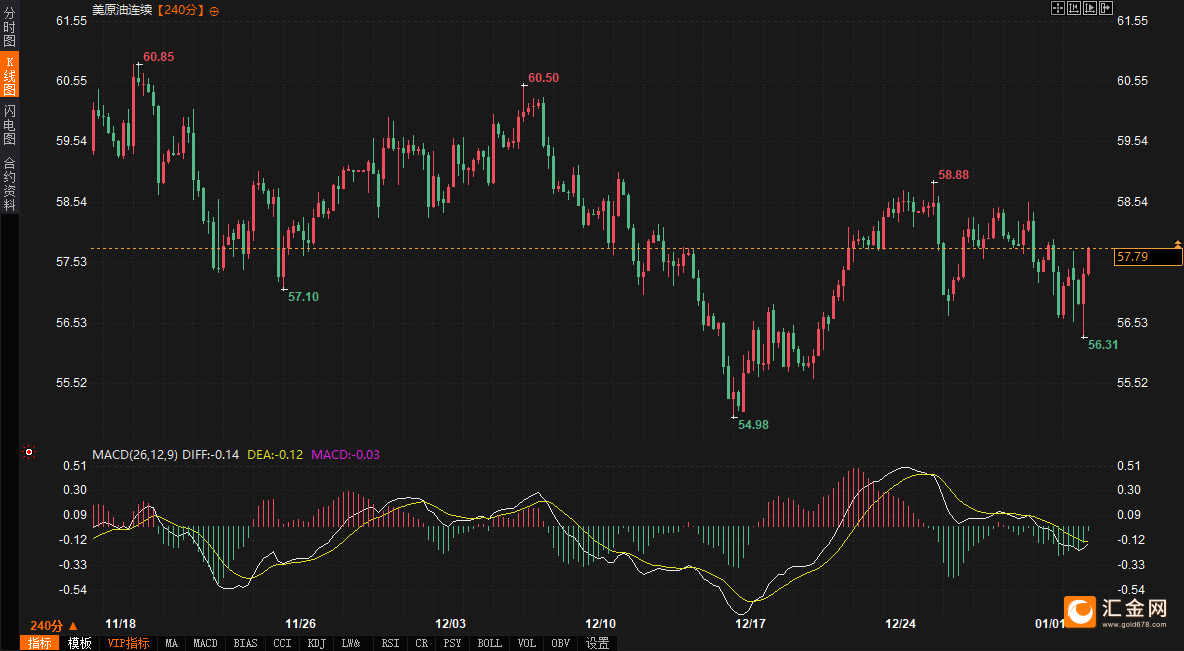The image size is (1184, 651).
Task: Click the chart shift-right axis icon
Action: 1090,8
